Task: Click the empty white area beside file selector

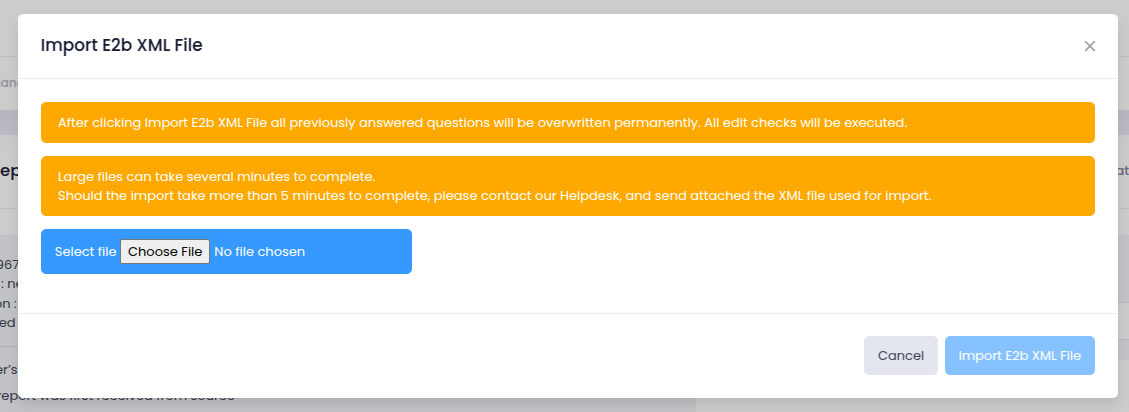Action: [x=750, y=252]
